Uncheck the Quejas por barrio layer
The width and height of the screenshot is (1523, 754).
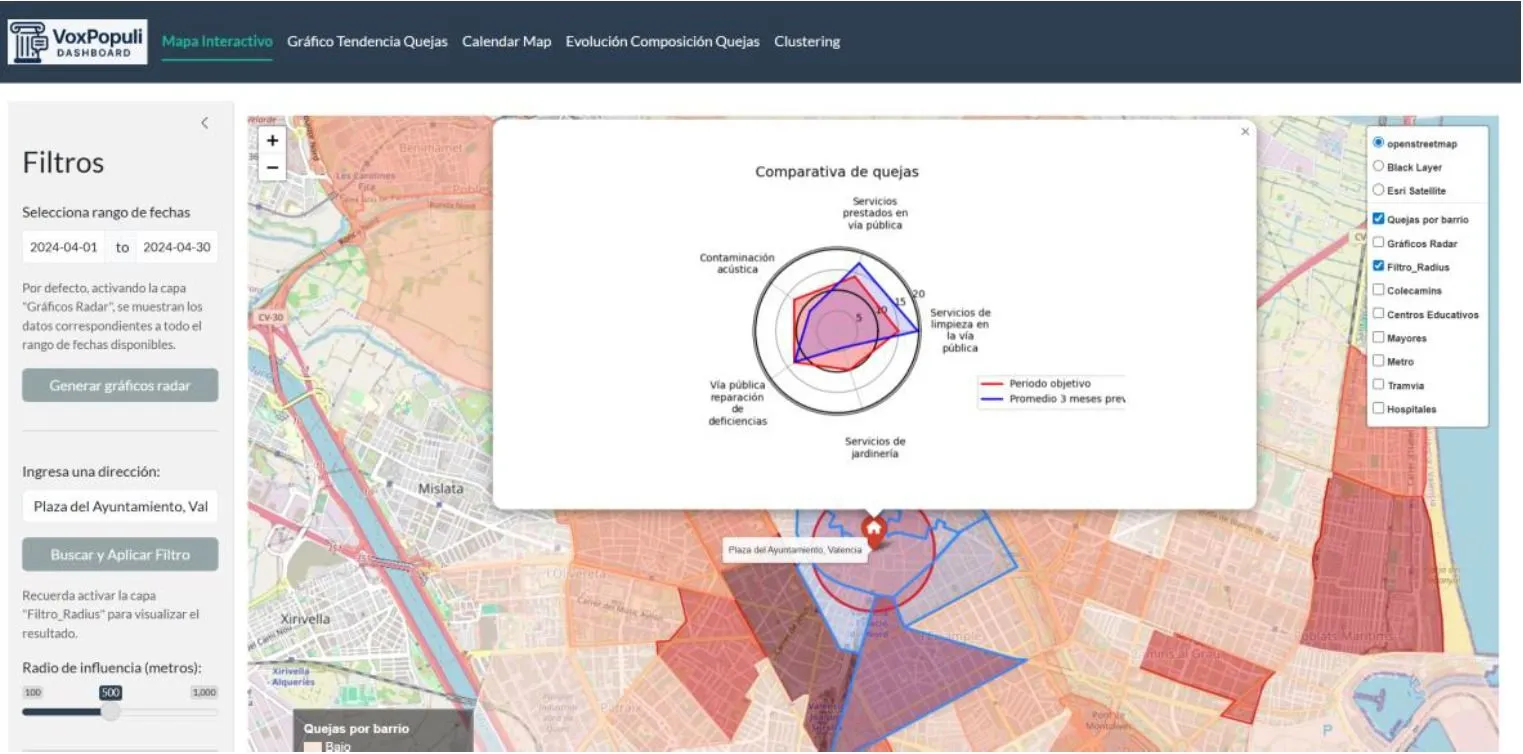pyautogui.click(x=1379, y=219)
